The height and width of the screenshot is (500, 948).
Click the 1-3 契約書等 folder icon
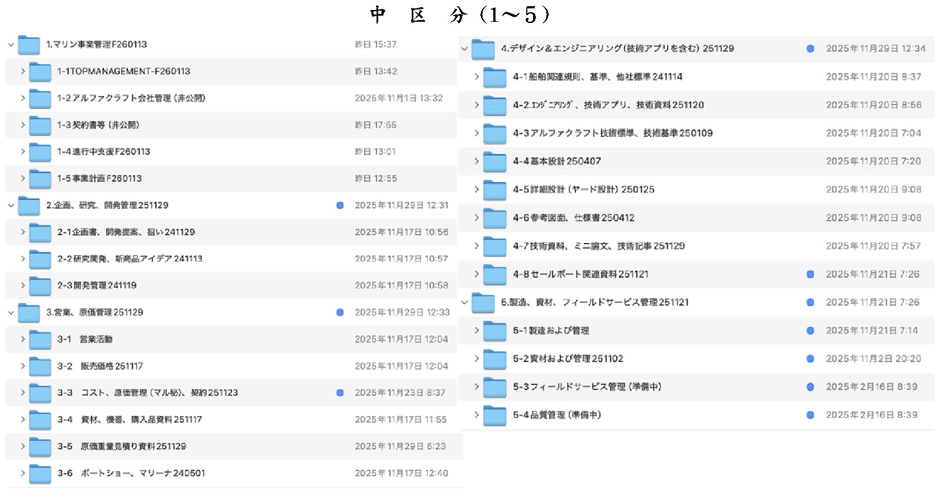point(39,125)
